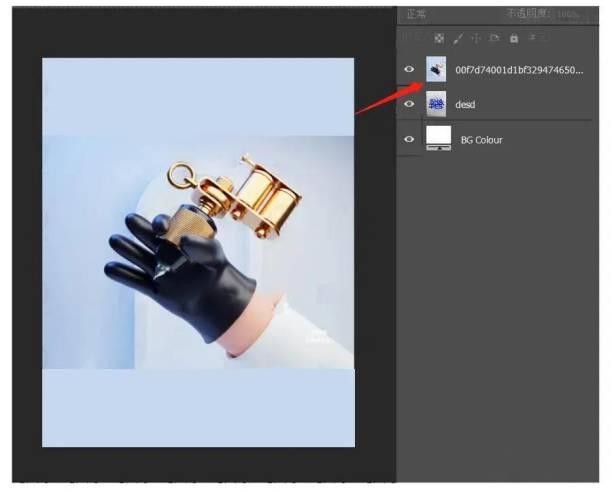Click the lock all padlock icon
Image resolution: width=612 pixels, height=492 pixels.
point(514,38)
